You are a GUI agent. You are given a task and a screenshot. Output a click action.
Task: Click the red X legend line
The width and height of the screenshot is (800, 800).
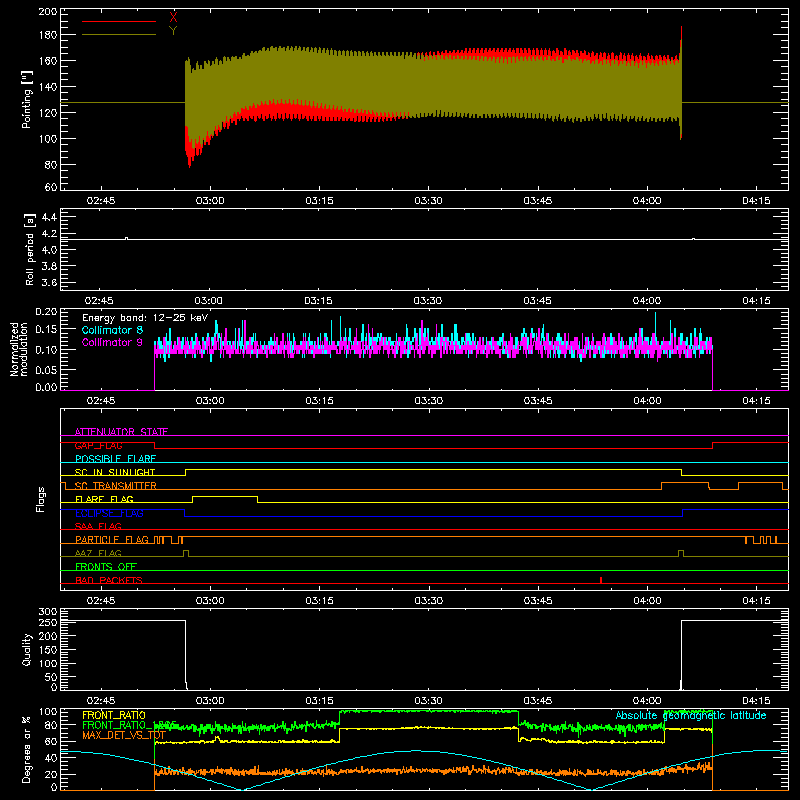[119, 21]
